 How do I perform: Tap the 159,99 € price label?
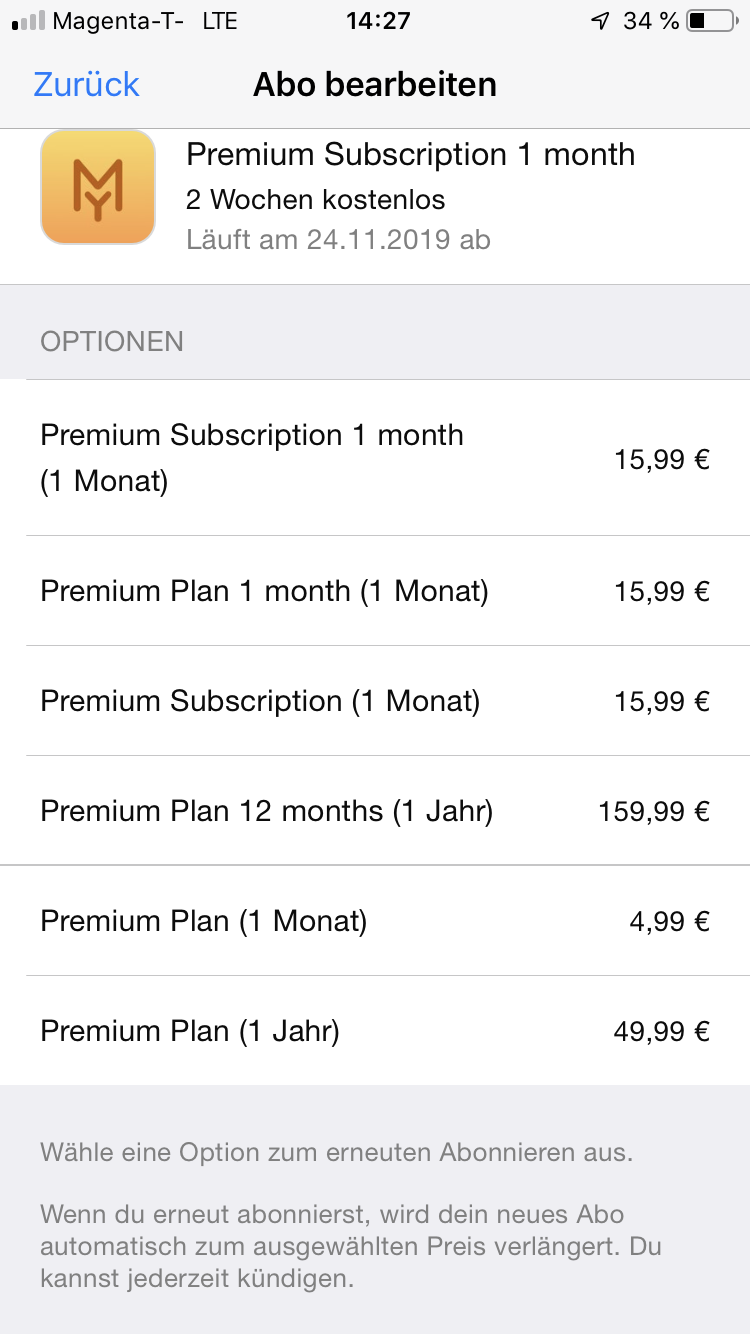tap(654, 811)
